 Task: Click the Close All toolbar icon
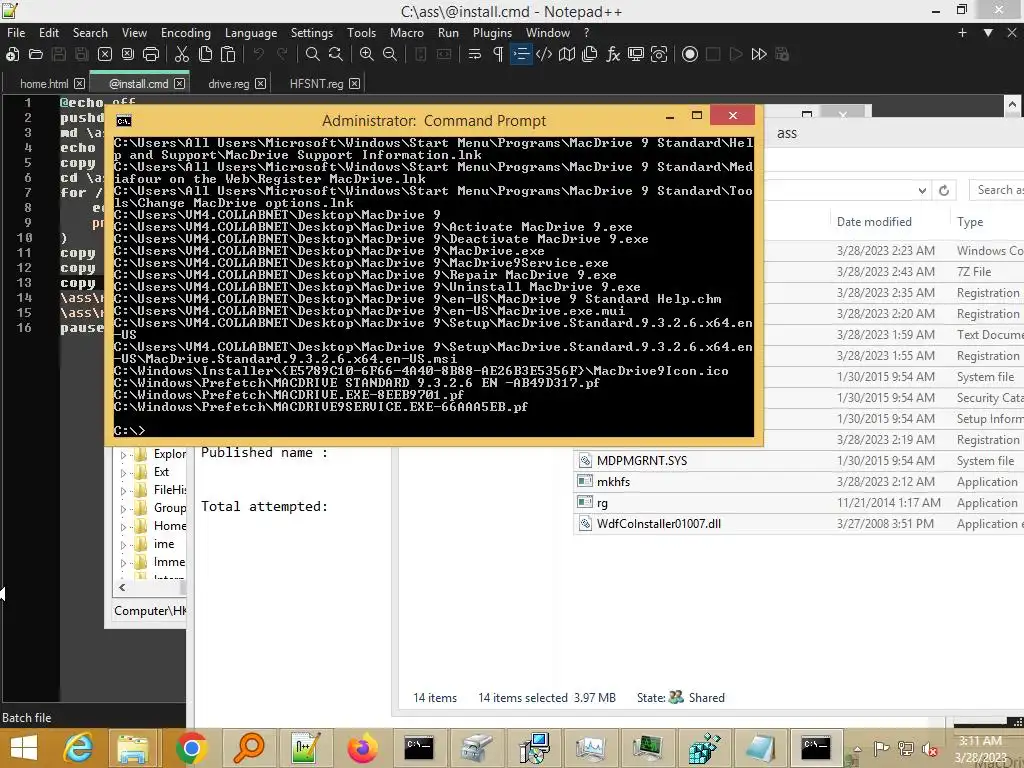click(128, 54)
